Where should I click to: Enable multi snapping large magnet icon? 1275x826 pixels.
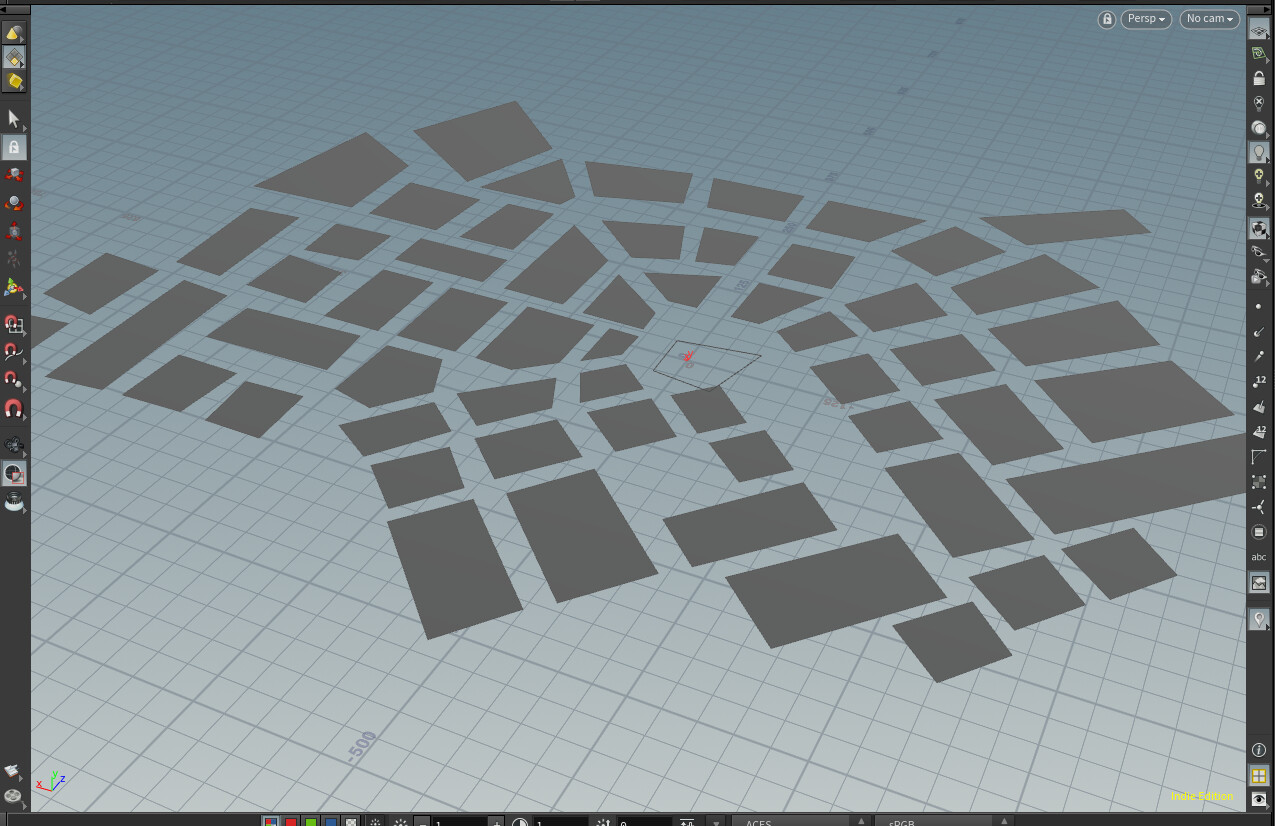coord(14,409)
